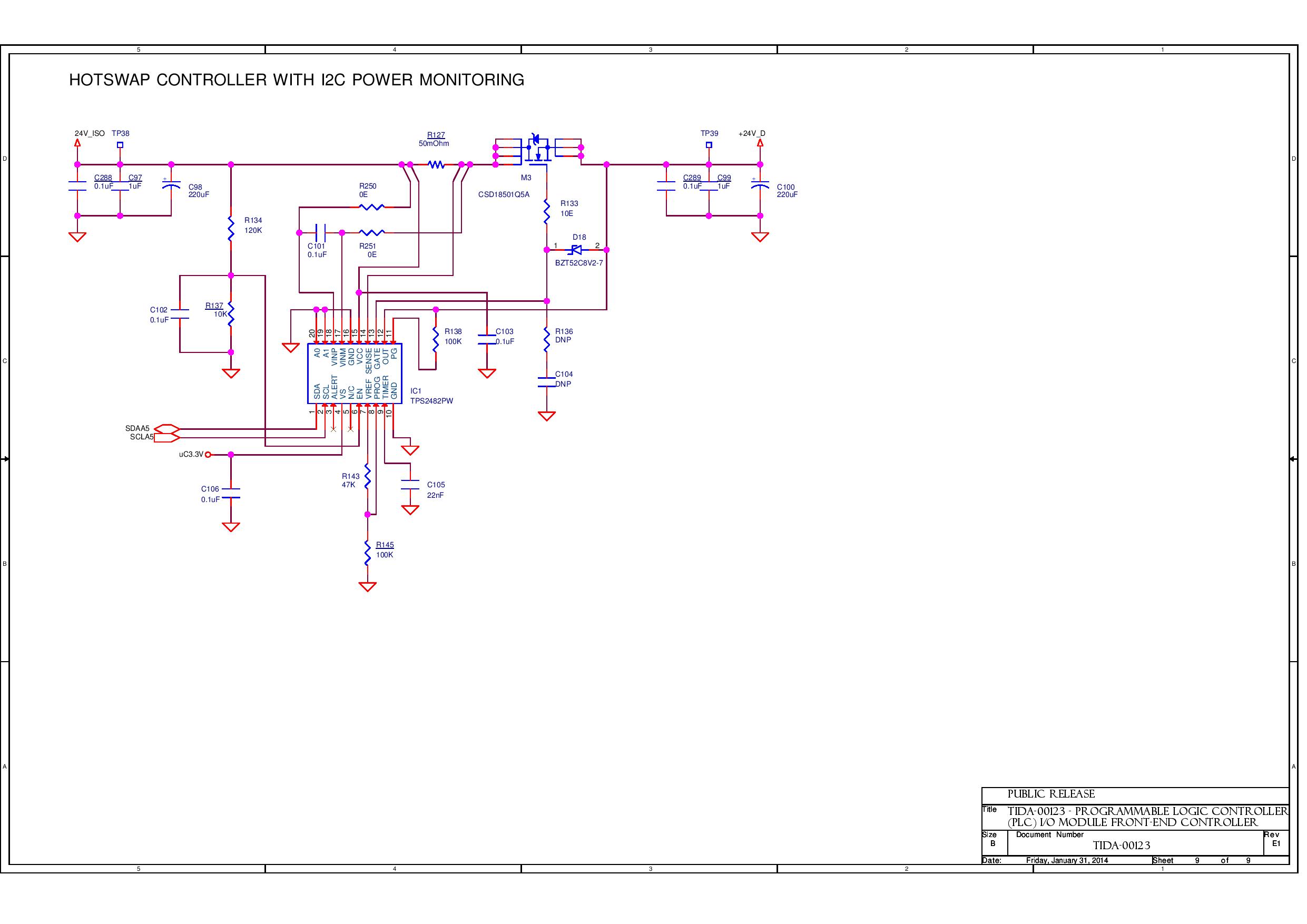Select the R134 120K resistor symbol
This screenshot has height=924, width=1307.
pos(231,228)
